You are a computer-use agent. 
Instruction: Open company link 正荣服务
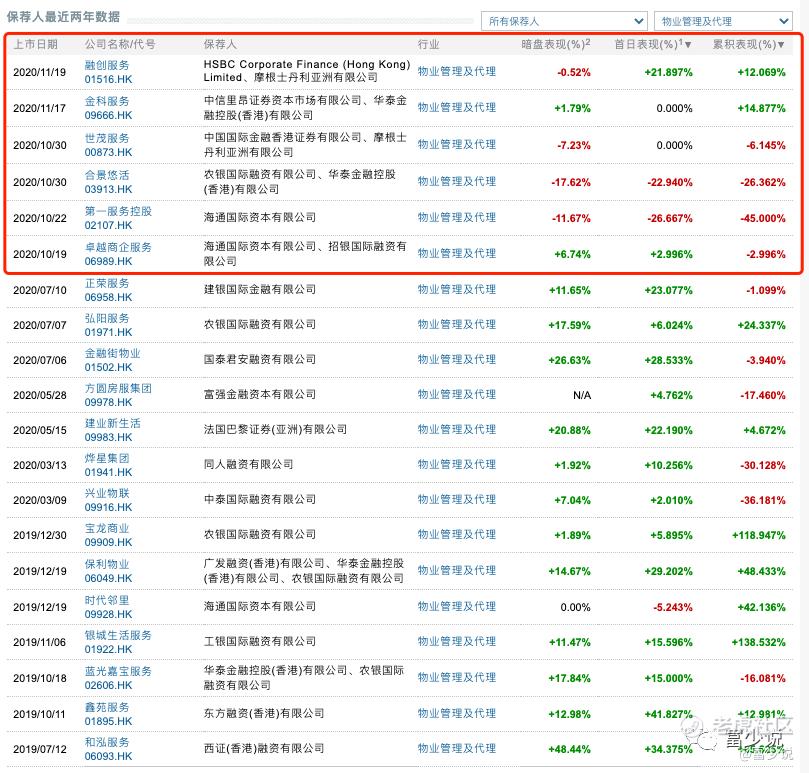click(x=107, y=283)
